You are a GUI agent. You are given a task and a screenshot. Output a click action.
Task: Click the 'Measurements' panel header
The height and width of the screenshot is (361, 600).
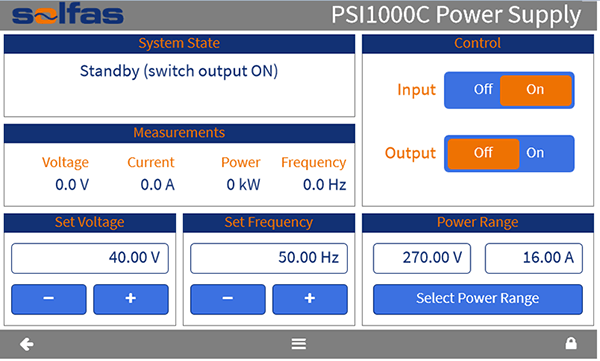click(179, 133)
